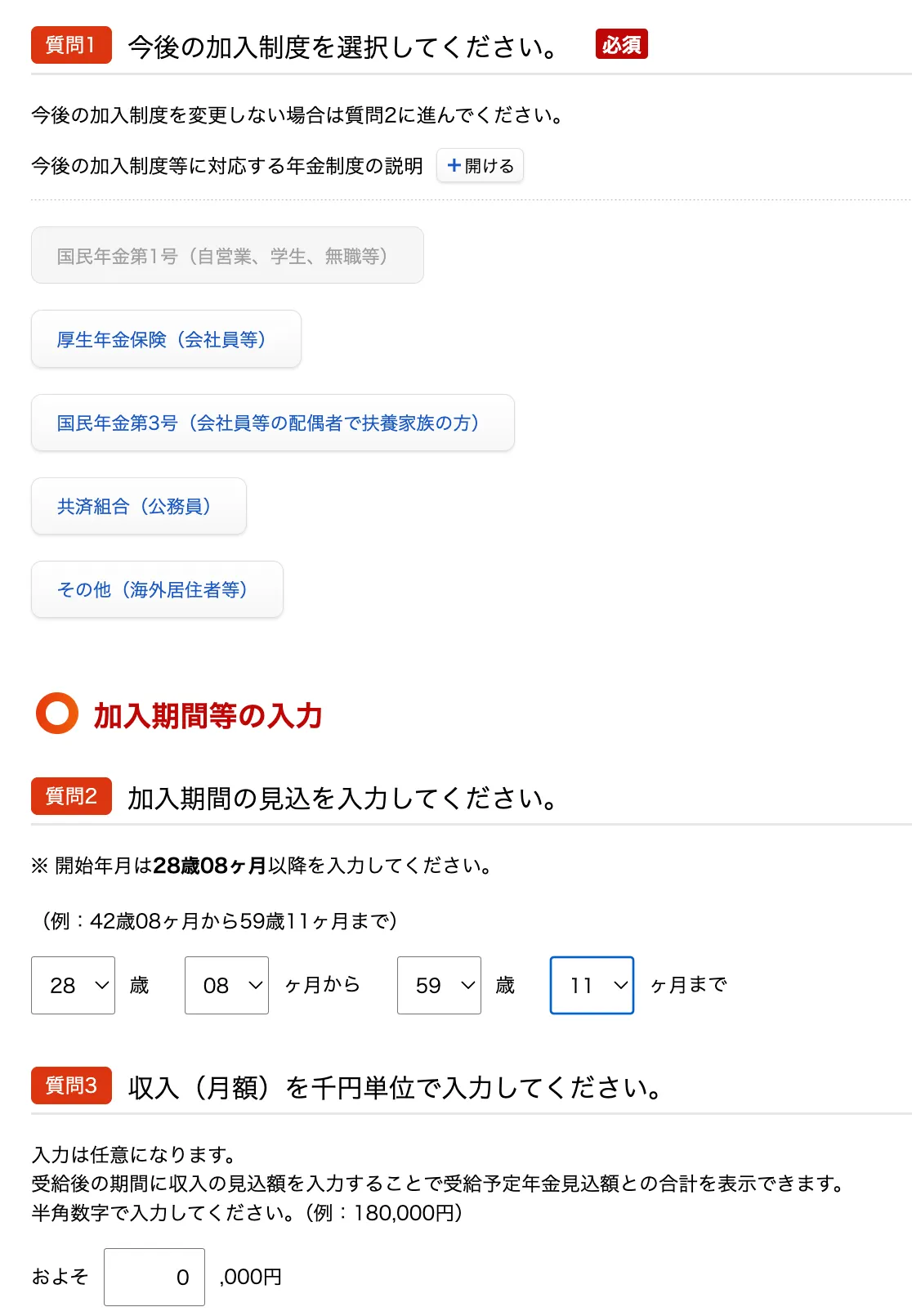Click the monthly income input field showing 0
Image resolution: width=912 pixels, height=1316 pixels.
click(154, 1277)
